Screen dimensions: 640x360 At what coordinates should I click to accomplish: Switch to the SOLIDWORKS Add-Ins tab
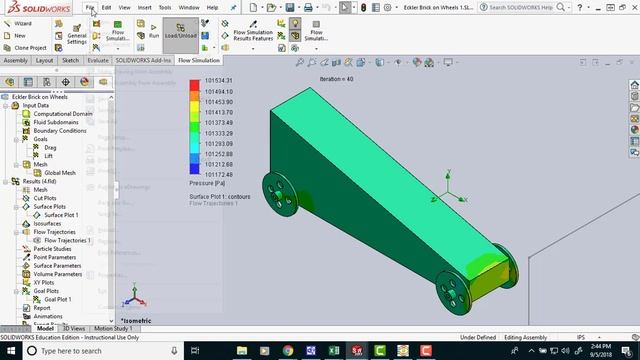[143, 60]
